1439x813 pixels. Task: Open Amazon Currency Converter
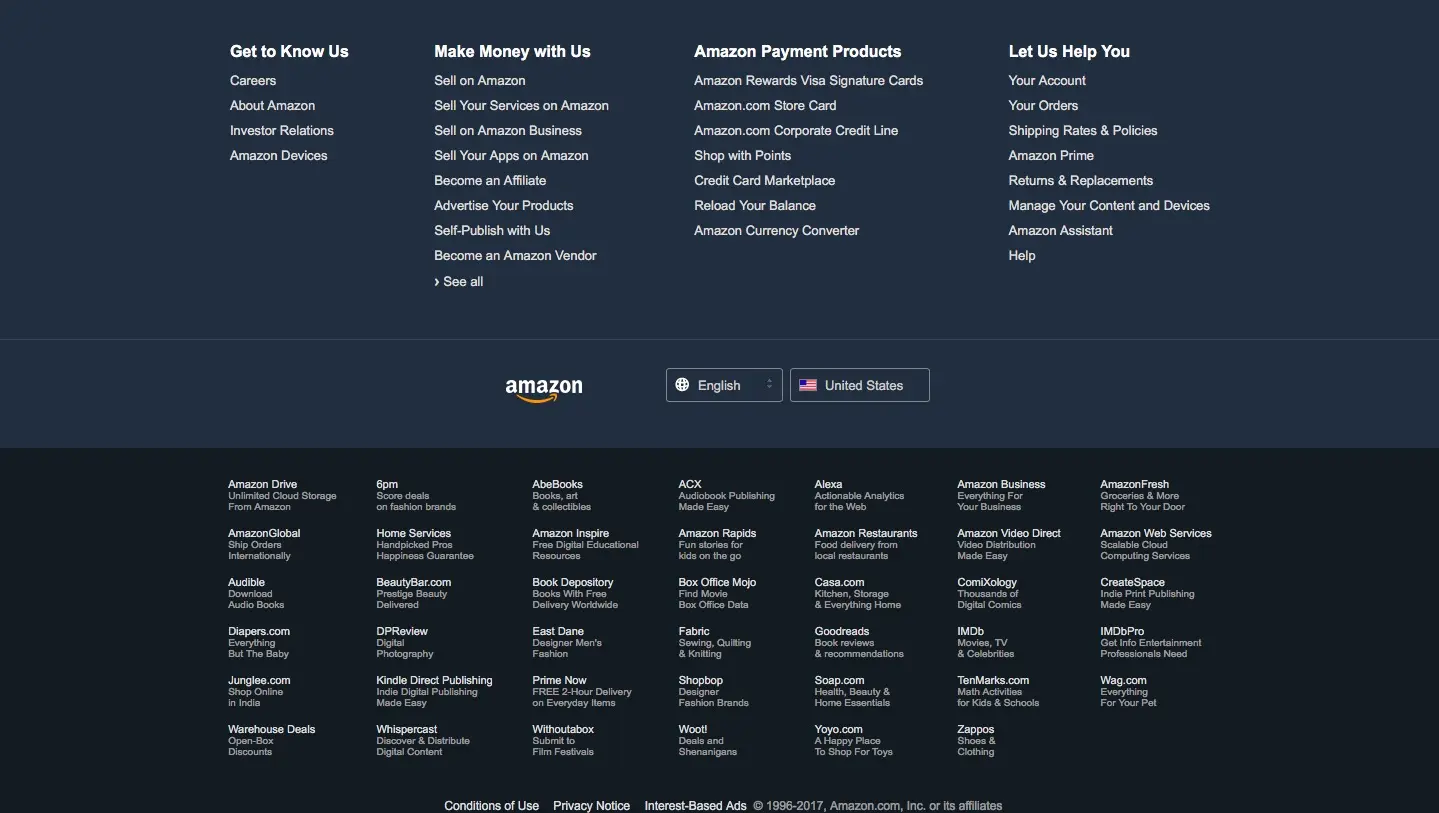(x=777, y=231)
